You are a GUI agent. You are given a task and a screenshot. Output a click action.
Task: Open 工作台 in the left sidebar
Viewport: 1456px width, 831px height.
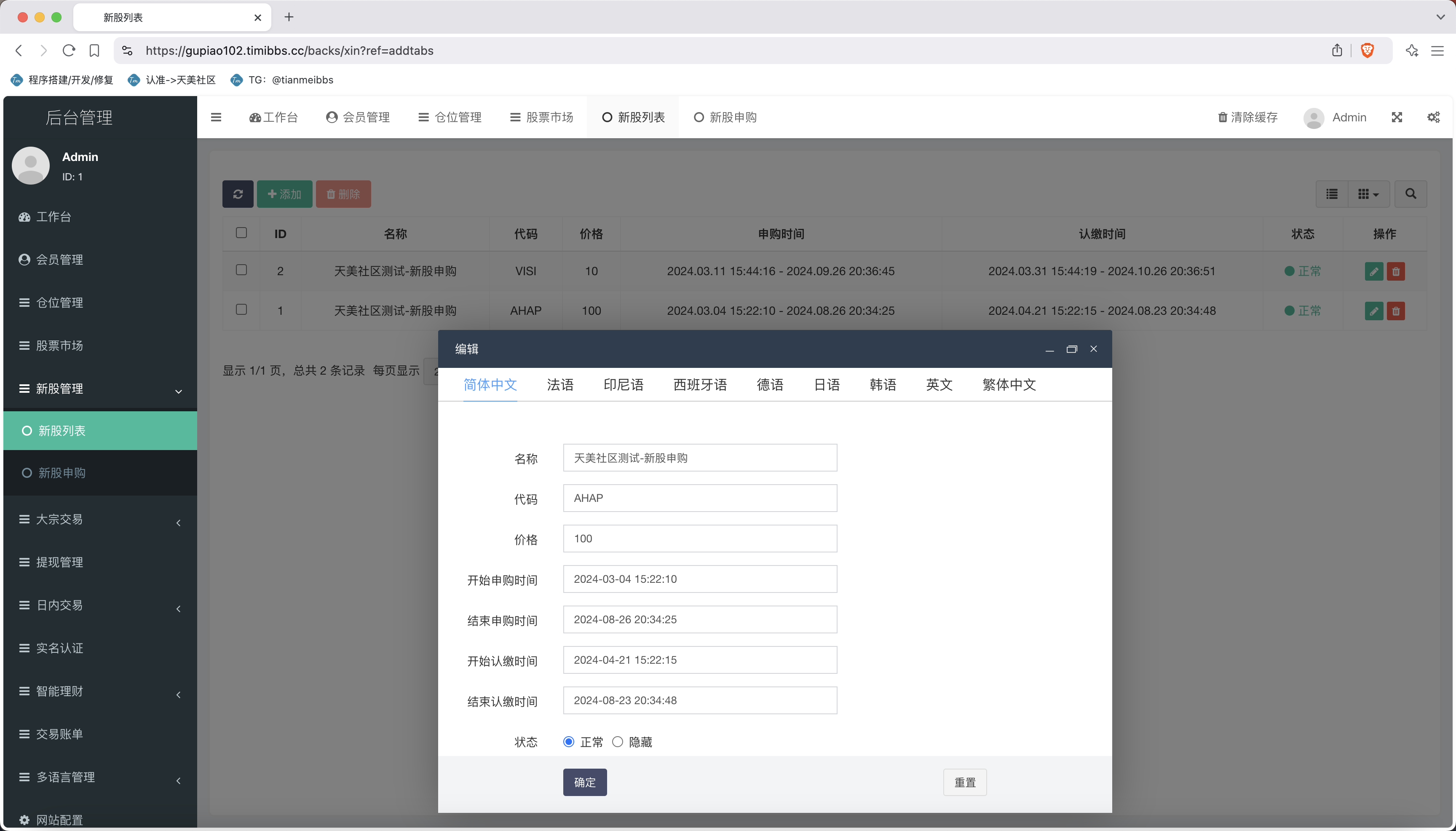tap(100, 217)
